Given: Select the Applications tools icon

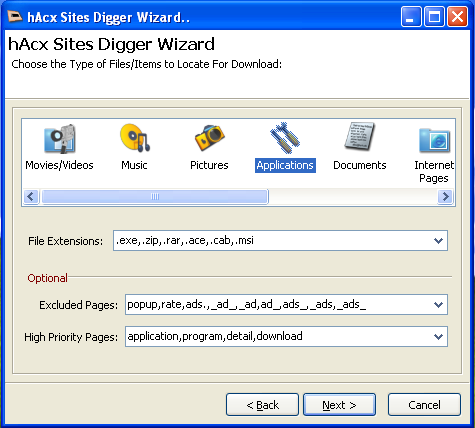Looking at the screenshot, I should [285, 138].
